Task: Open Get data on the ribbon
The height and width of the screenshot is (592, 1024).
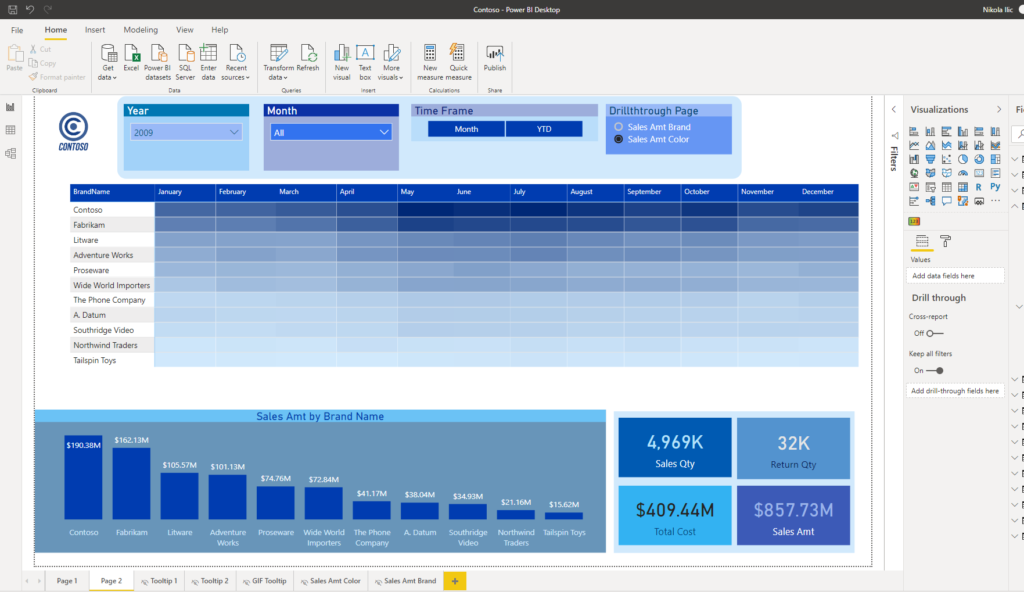Action: (x=108, y=62)
